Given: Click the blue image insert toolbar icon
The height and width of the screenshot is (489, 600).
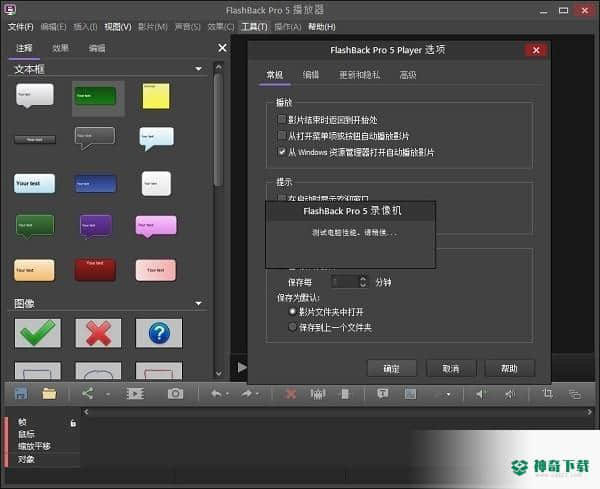Looking at the screenshot, I should tap(411, 394).
